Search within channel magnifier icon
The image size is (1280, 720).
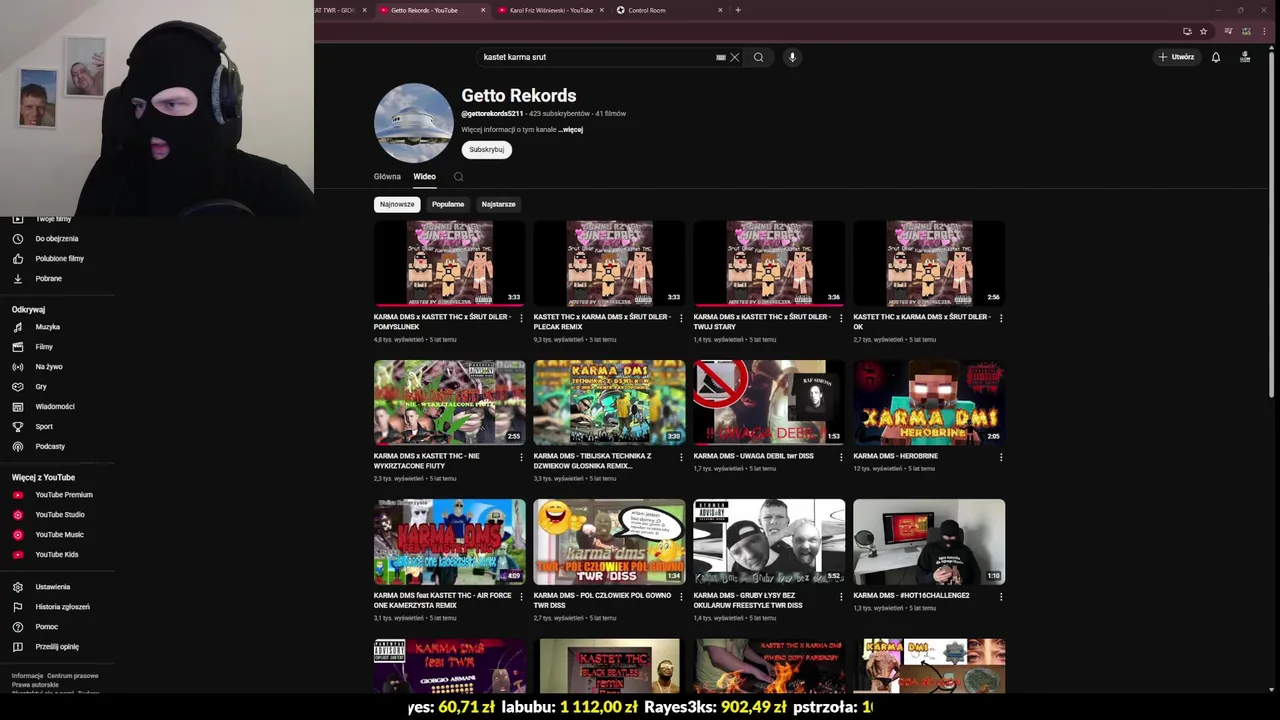pos(458,177)
